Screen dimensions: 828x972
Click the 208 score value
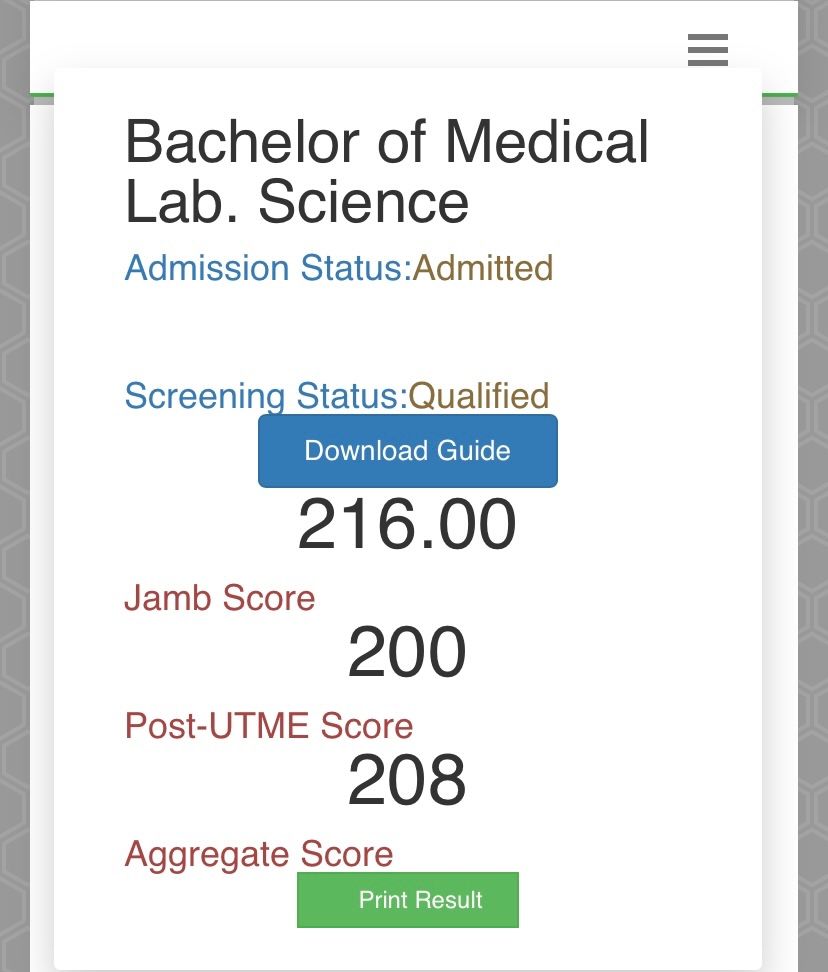click(407, 781)
